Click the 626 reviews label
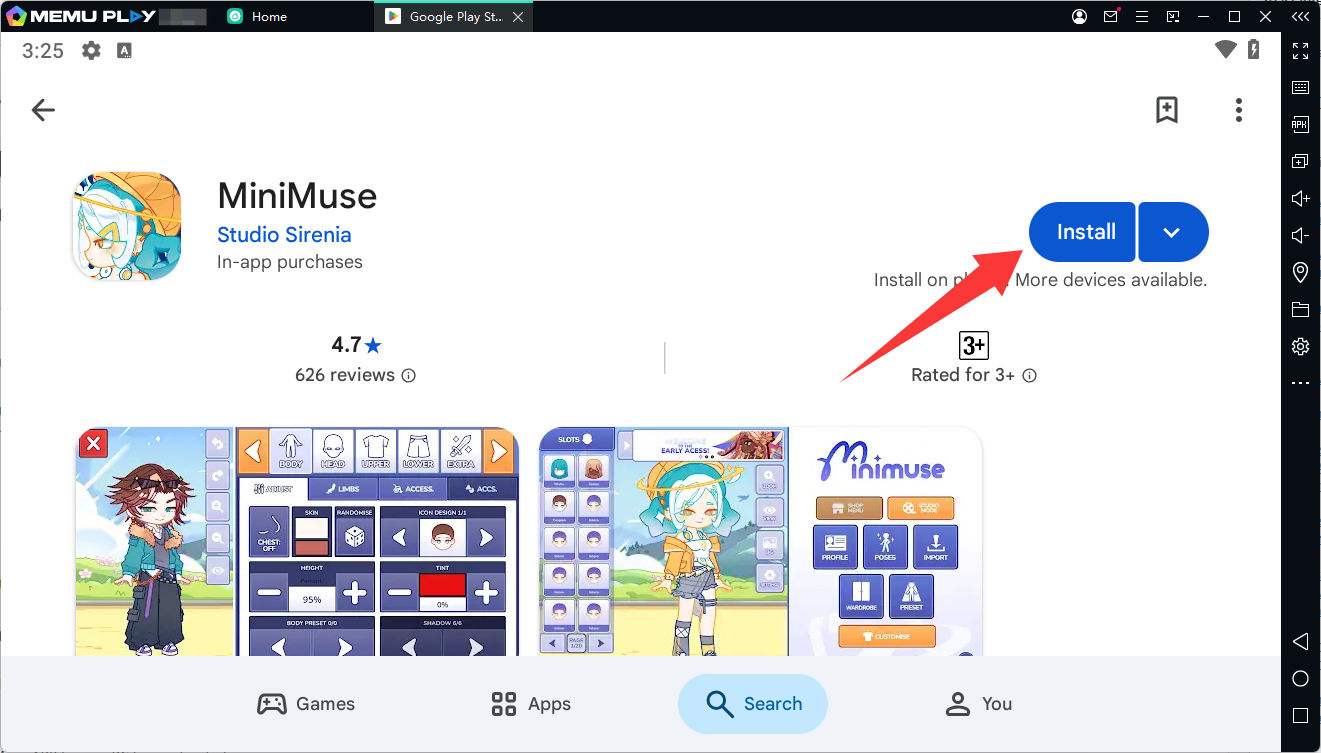The height and width of the screenshot is (753, 1321). [345, 375]
